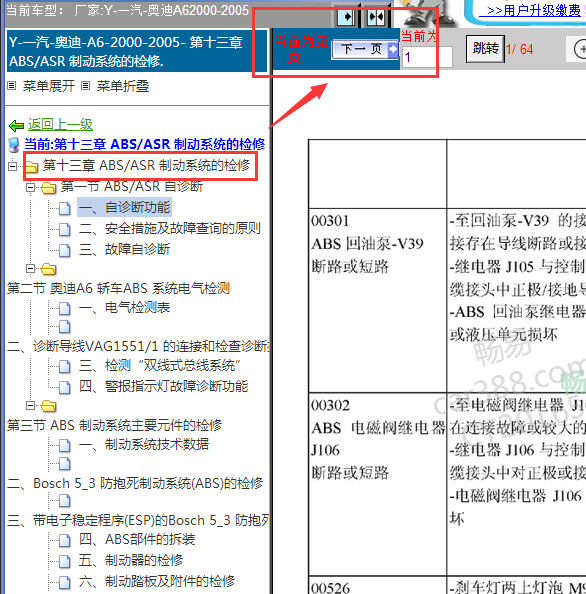Click page icon above 二、Bosch 5_3 防抱死
The height and width of the screenshot is (594, 586).
[64, 463]
